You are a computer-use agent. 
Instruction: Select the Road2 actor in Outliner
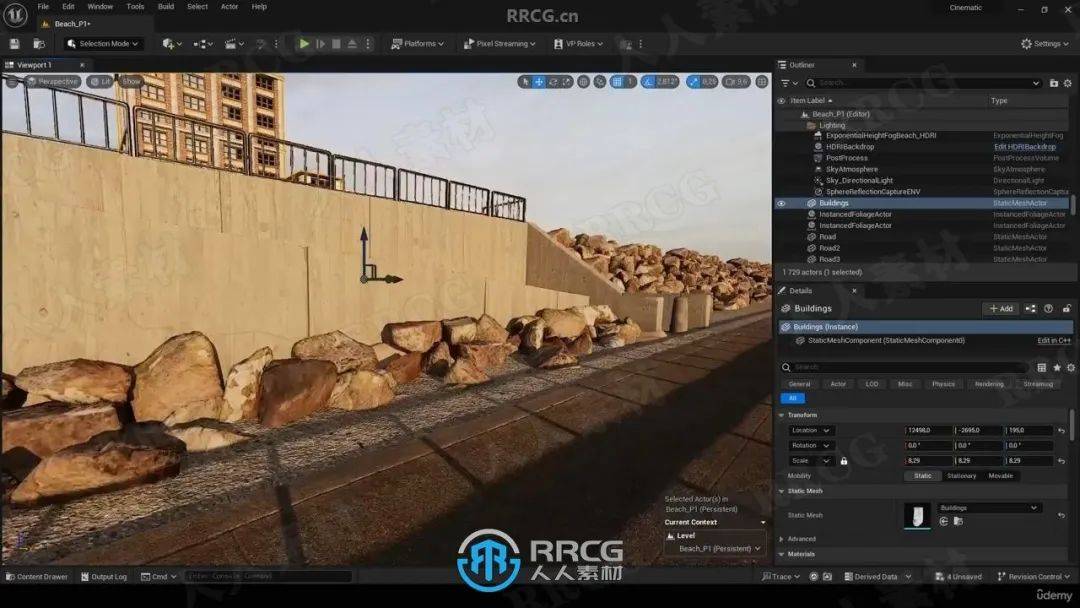pos(829,248)
